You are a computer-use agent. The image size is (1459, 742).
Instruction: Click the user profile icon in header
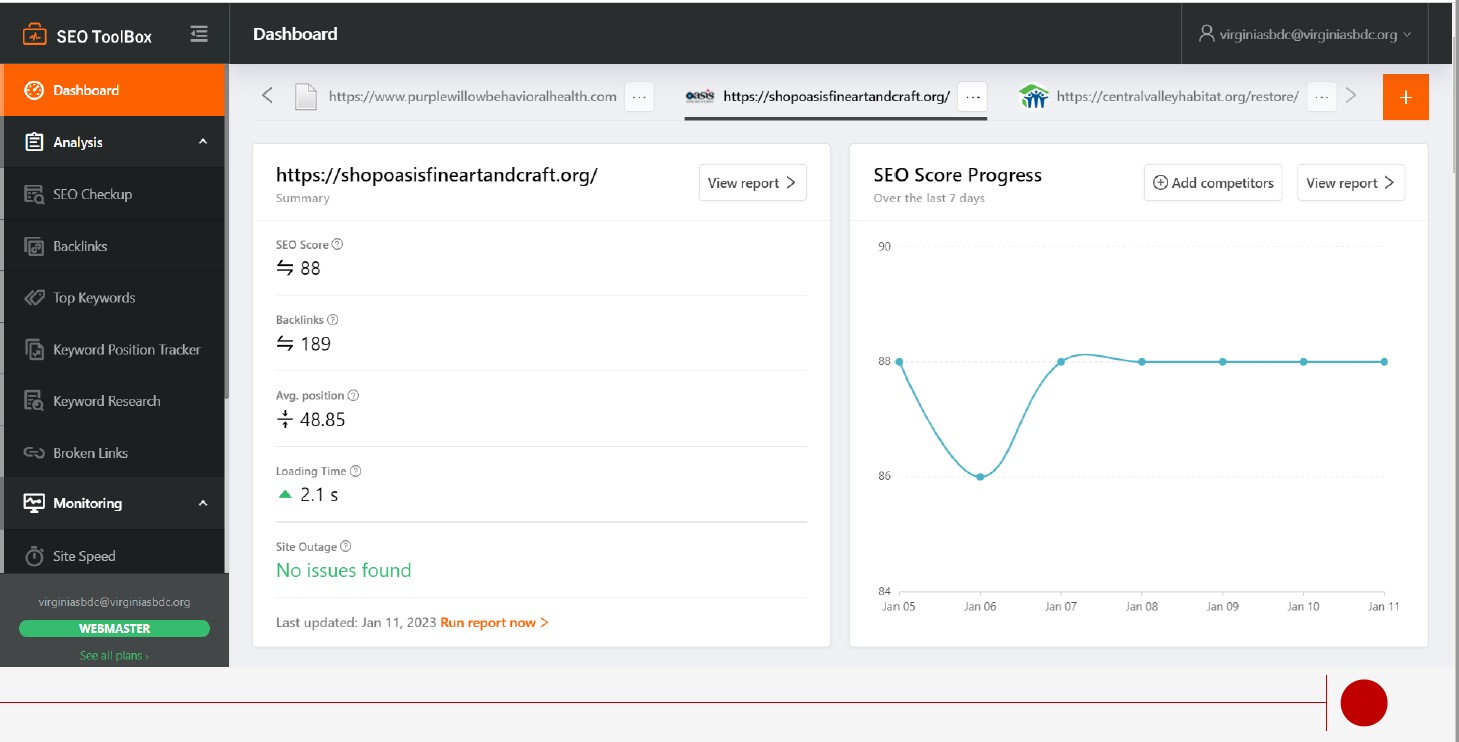[x=1207, y=33]
